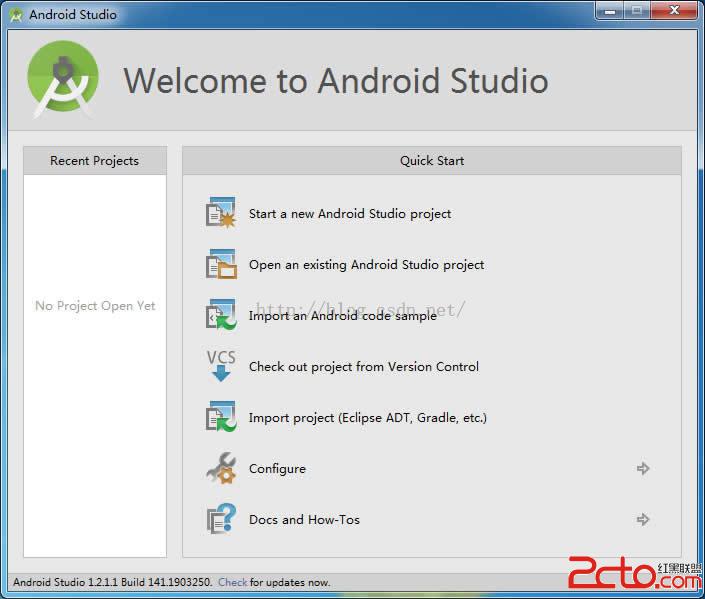This screenshot has height=599, width=705.
Task: Click the title bar Android Studio icon
Action: (16, 15)
